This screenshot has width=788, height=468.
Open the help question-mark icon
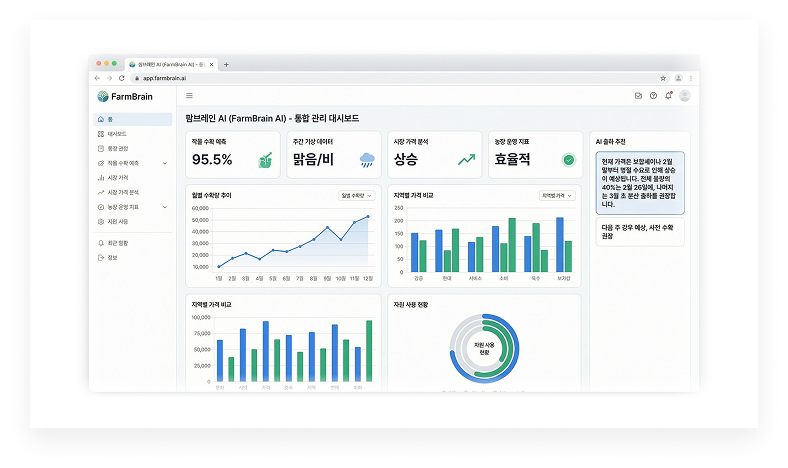coord(653,96)
